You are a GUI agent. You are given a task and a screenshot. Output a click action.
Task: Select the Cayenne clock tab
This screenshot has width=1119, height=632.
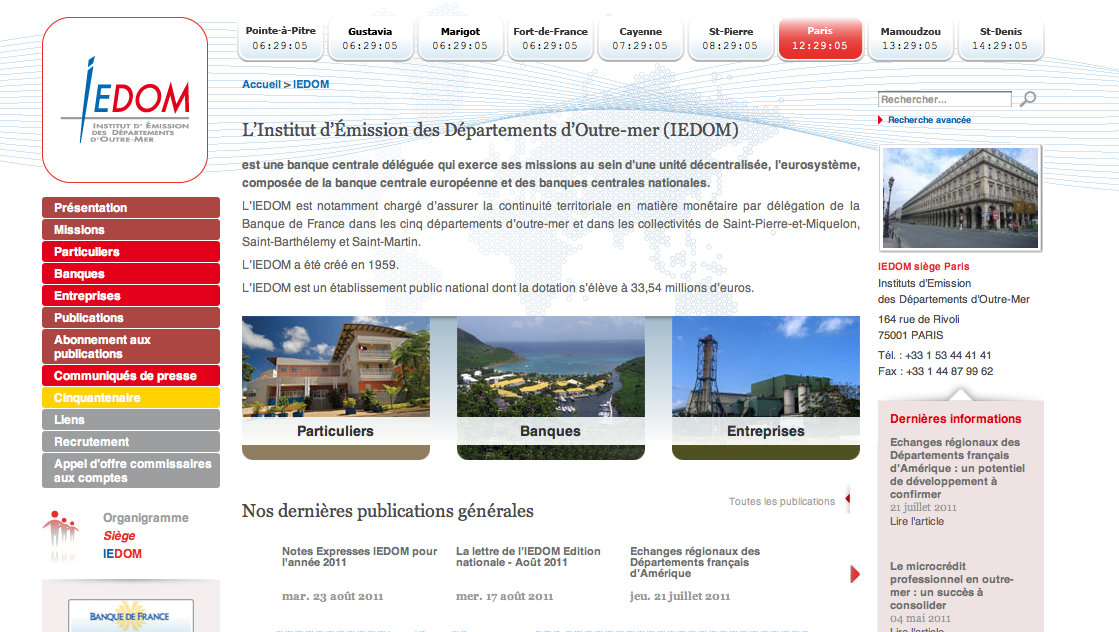click(640, 39)
